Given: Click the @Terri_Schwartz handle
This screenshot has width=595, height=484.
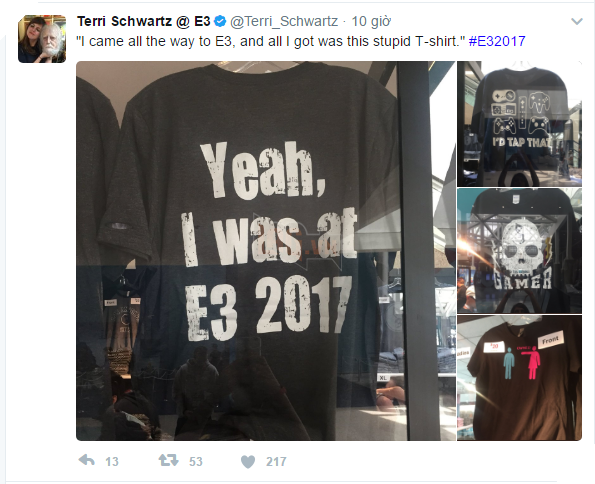Looking at the screenshot, I should tap(284, 21).
